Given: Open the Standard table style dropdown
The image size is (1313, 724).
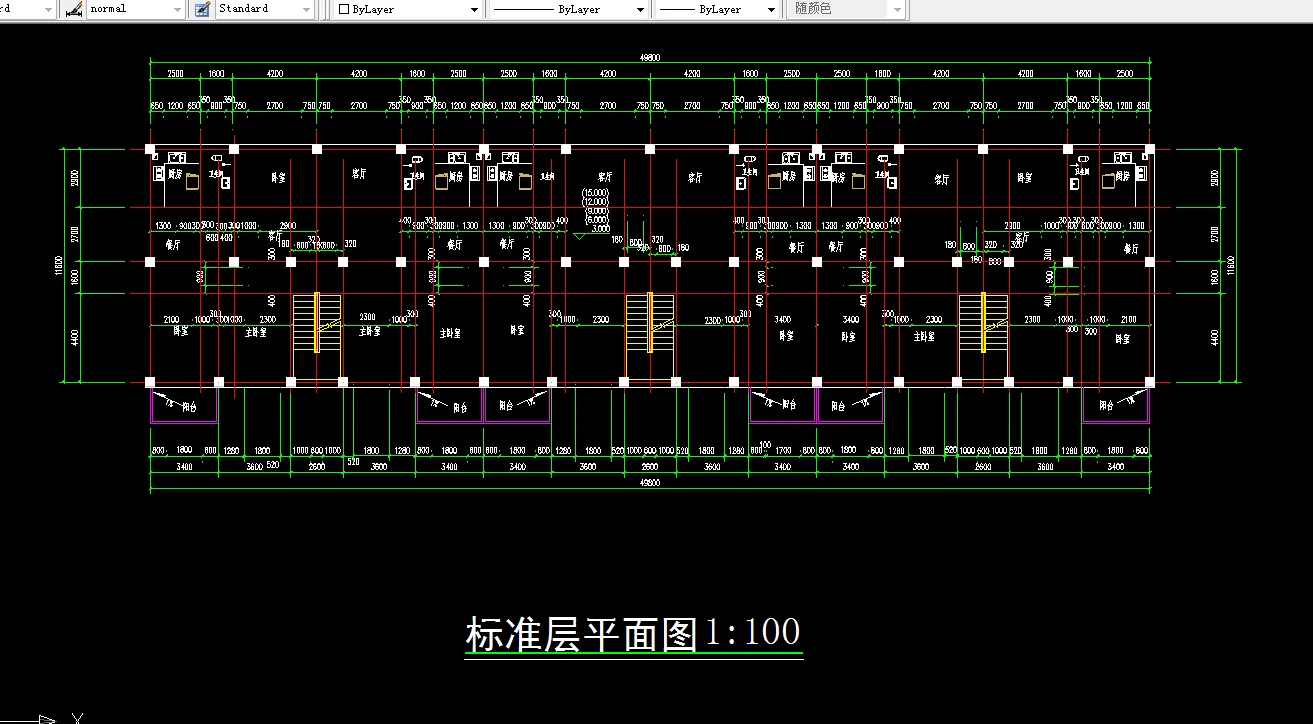Looking at the screenshot, I should pyautogui.click(x=265, y=9).
